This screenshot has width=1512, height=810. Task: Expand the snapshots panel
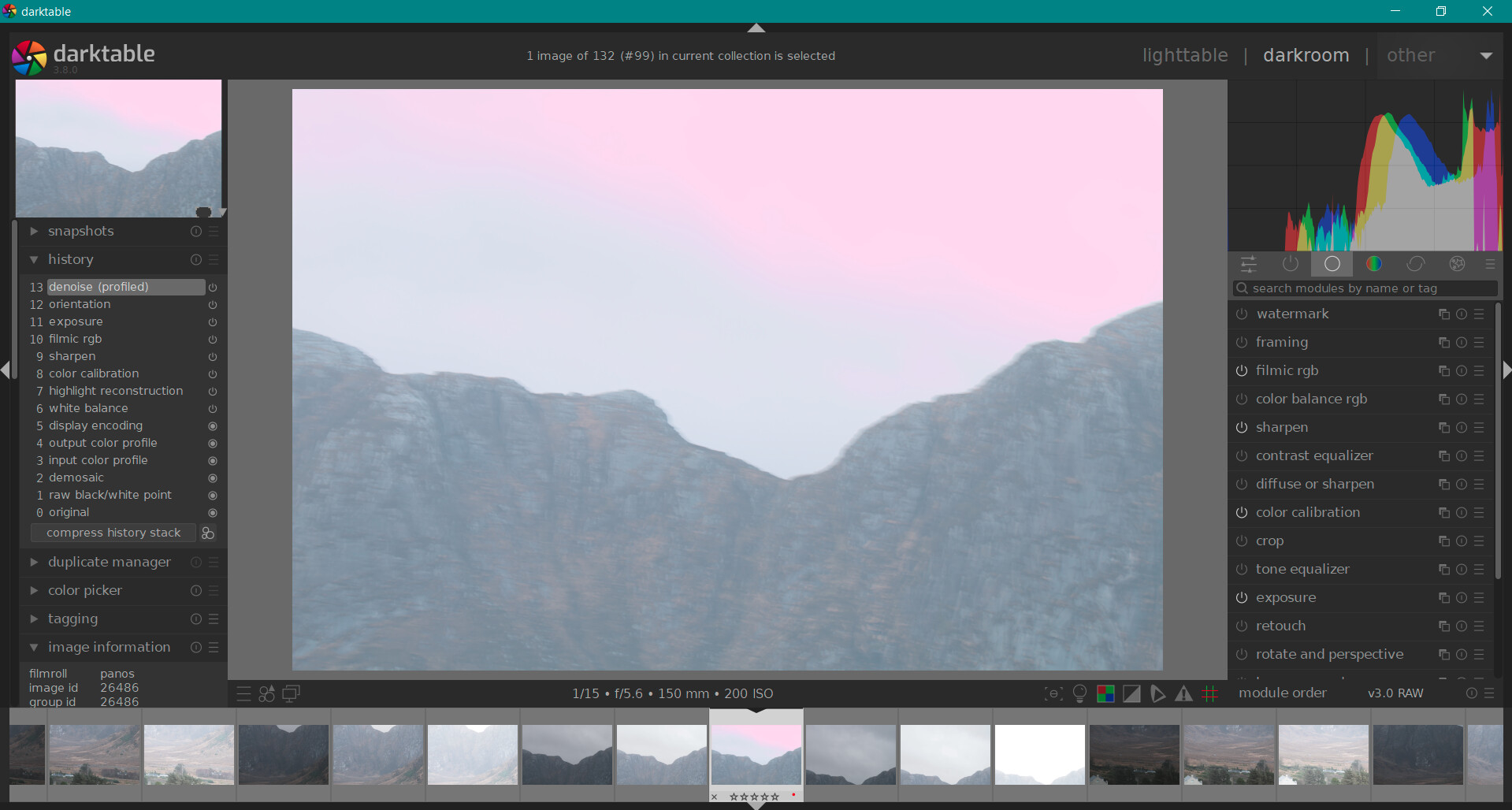[34, 231]
